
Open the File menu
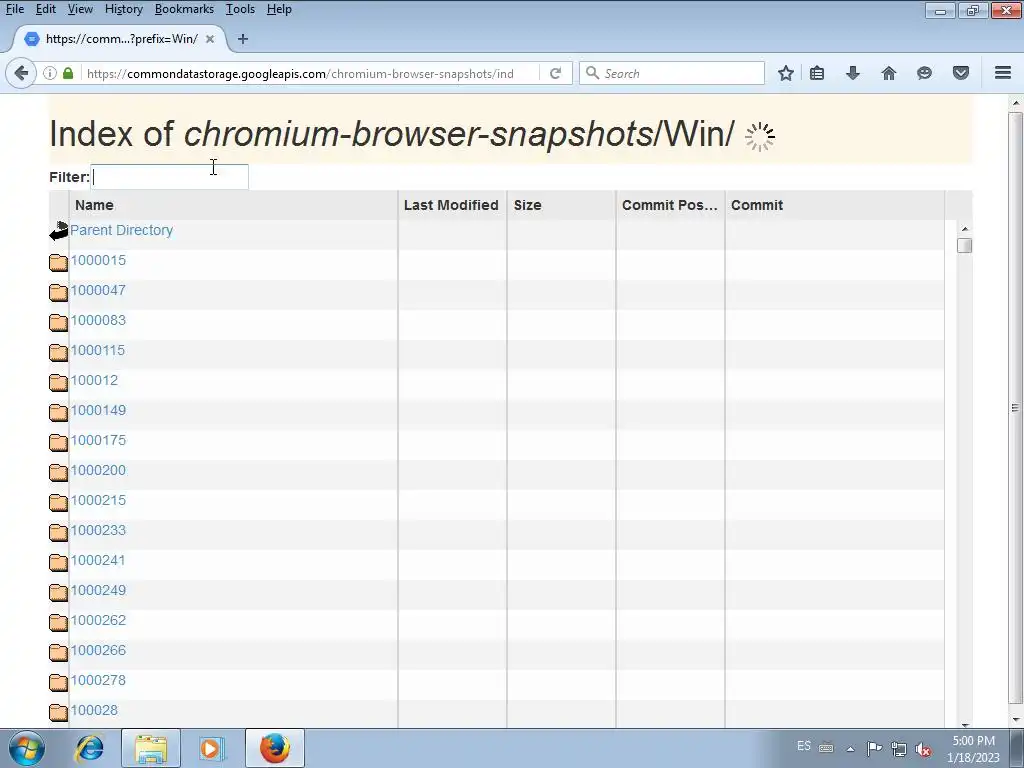coord(14,9)
